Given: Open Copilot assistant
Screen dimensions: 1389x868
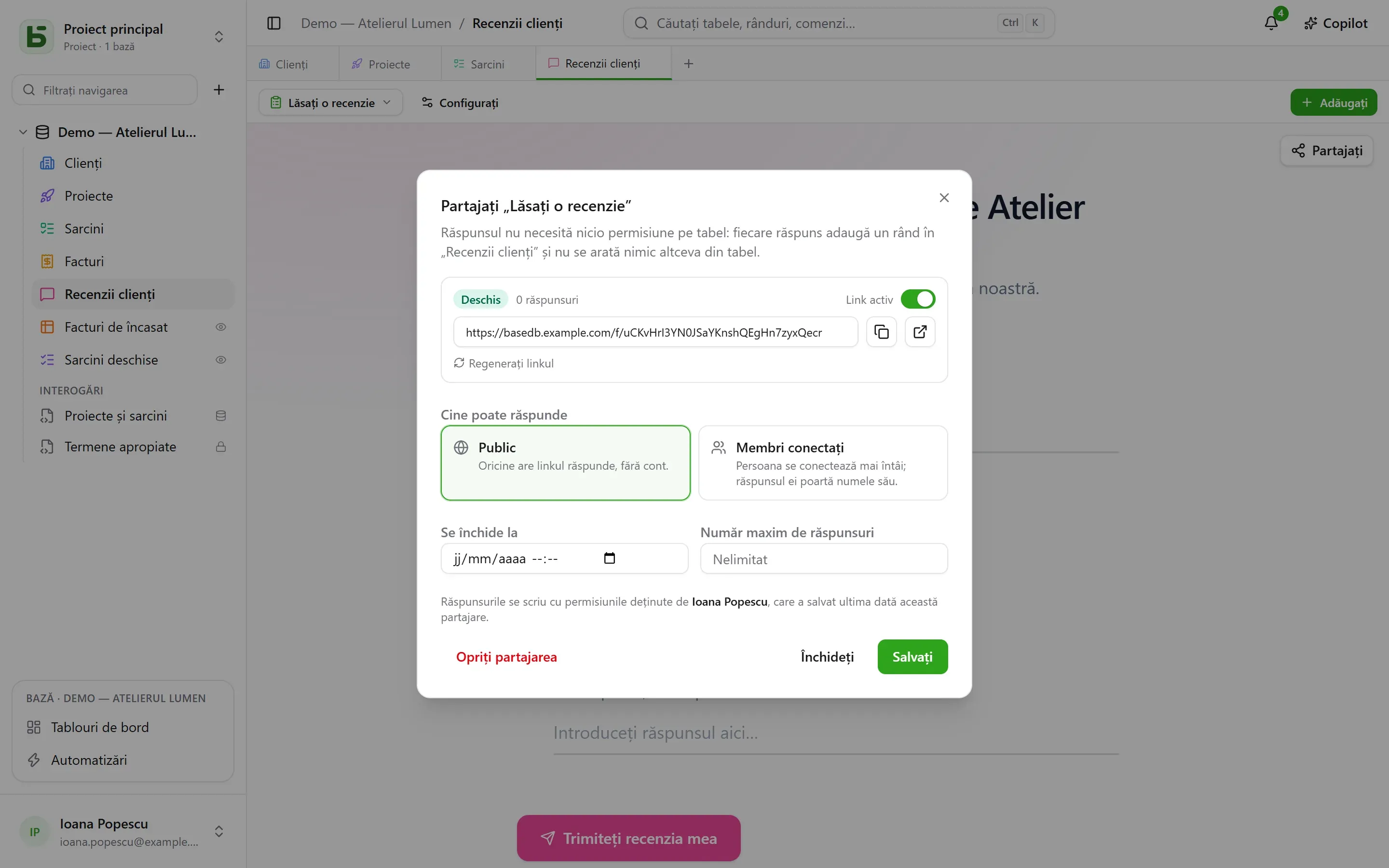Looking at the screenshot, I should (1335, 23).
